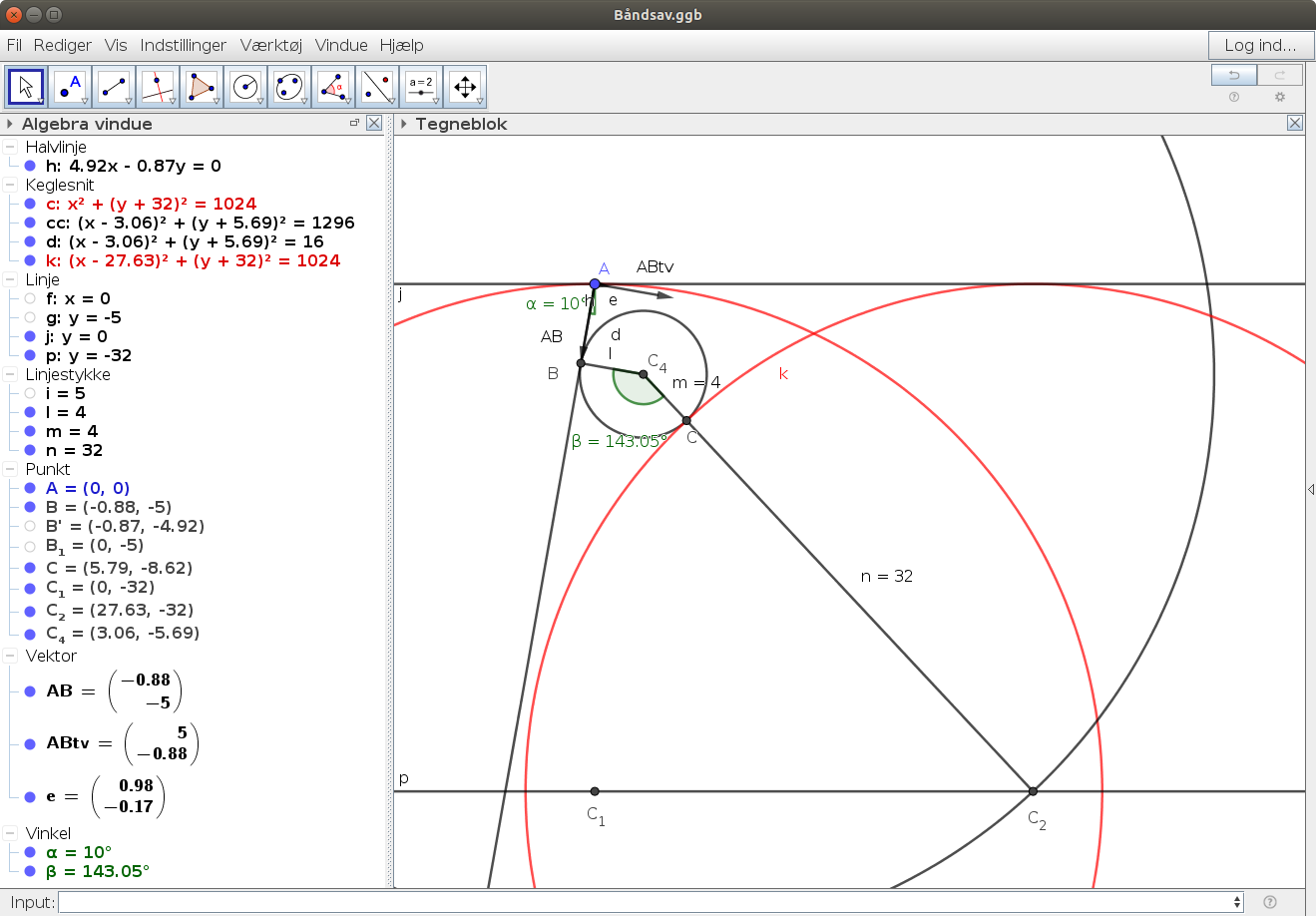Select the Move Graphics View tool
Viewport: 1316px width, 916px height.
465,88
